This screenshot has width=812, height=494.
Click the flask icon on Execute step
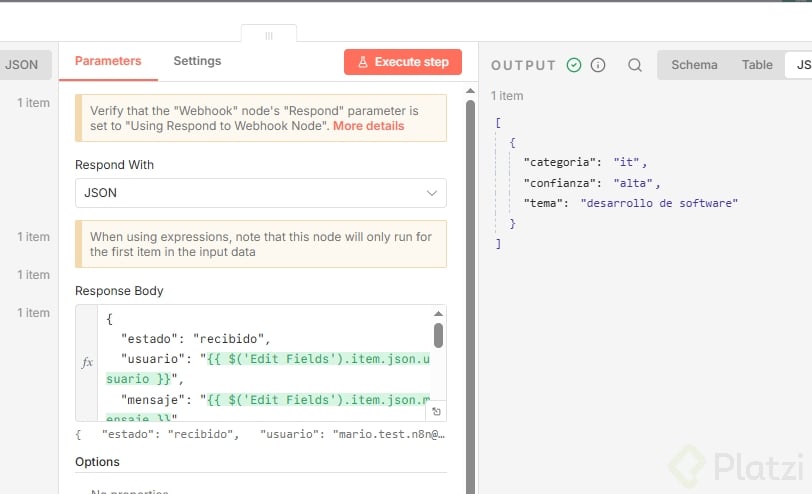(x=363, y=62)
